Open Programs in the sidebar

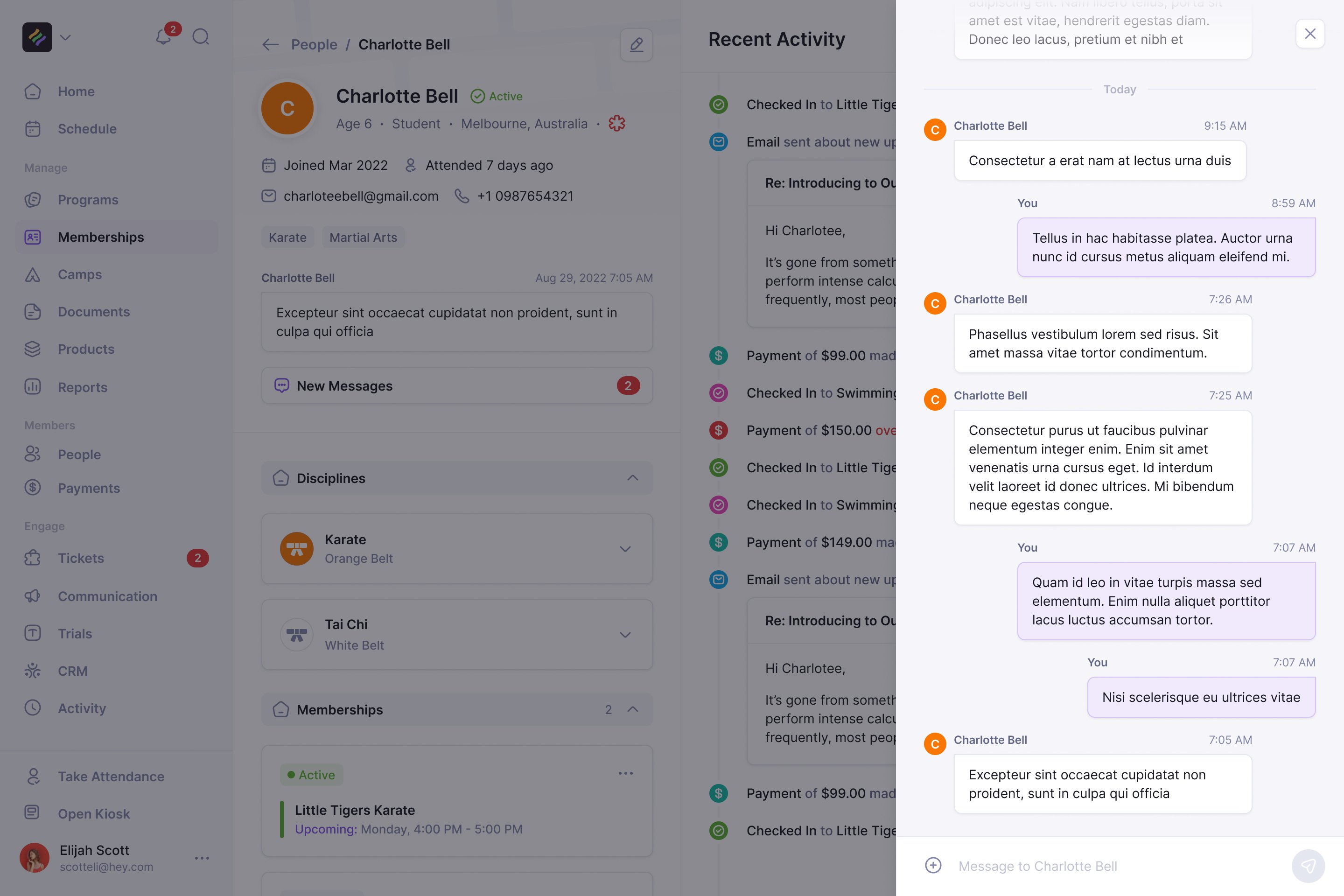click(88, 200)
